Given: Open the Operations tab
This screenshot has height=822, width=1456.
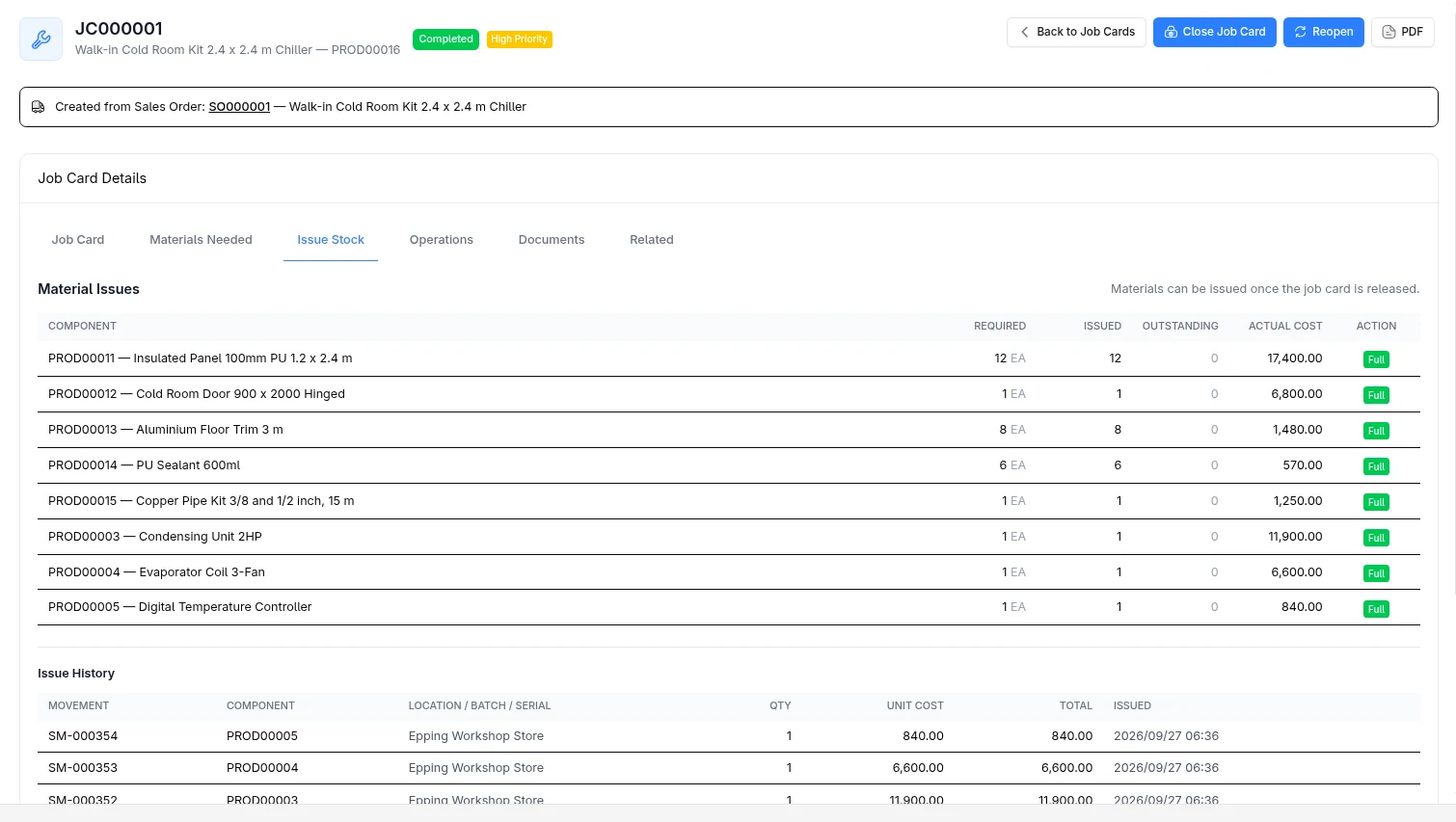Looking at the screenshot, I should point(442,240).
